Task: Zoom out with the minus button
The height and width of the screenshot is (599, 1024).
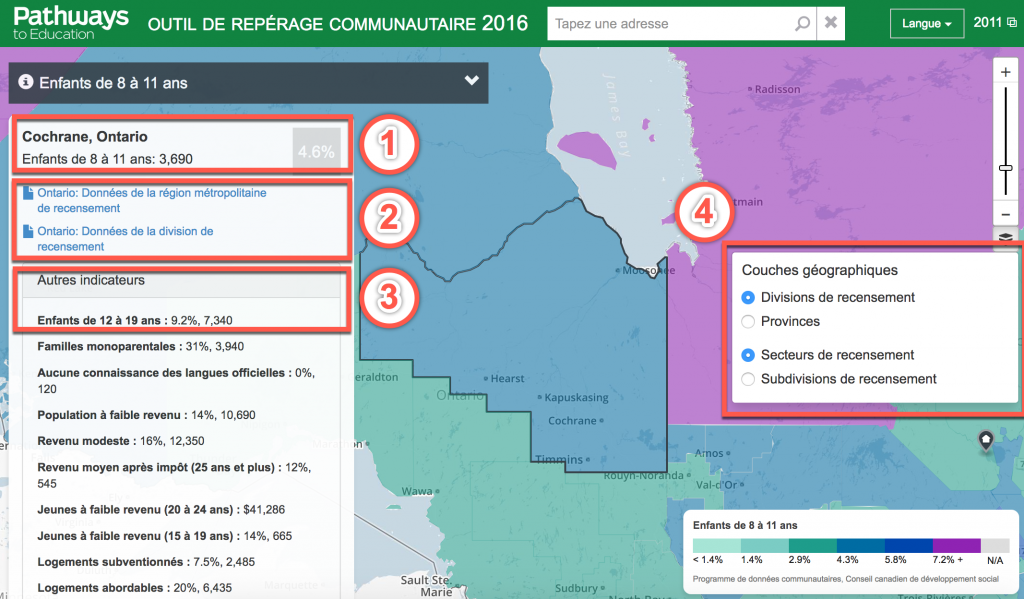Action: point(1006,214)
